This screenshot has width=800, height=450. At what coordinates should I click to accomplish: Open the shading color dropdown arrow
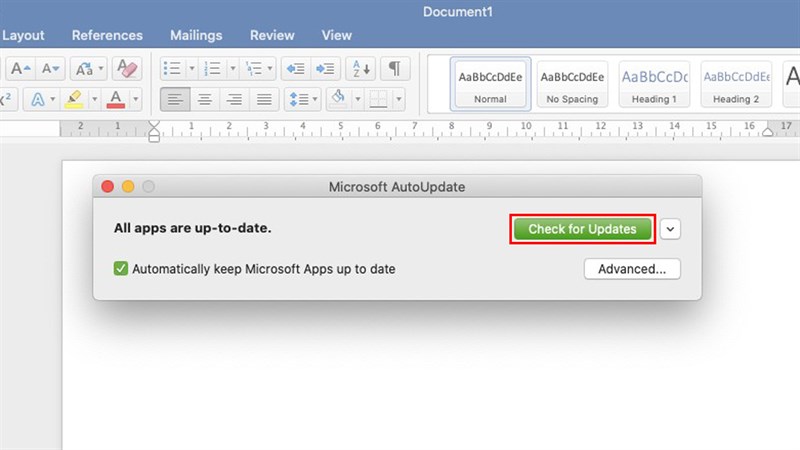pyautogui.click(x=358, y=99)
